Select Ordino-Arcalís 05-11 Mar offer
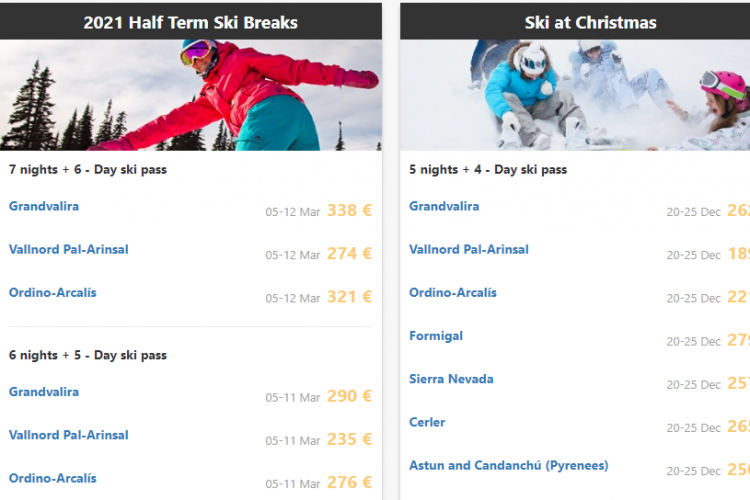Image resolution: width=750 pixels, height=500 pixels. pyautogui.click(x=53, y=478)
